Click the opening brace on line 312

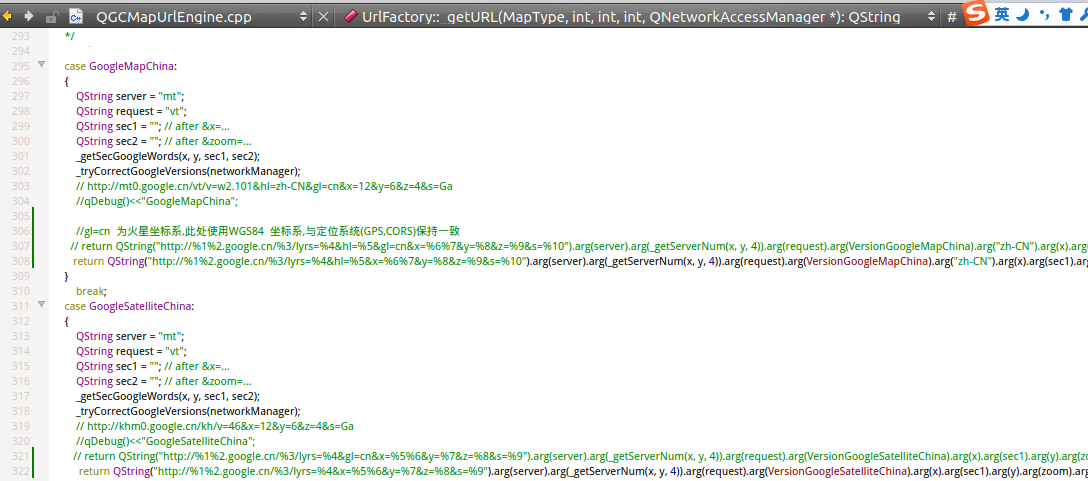67,321
